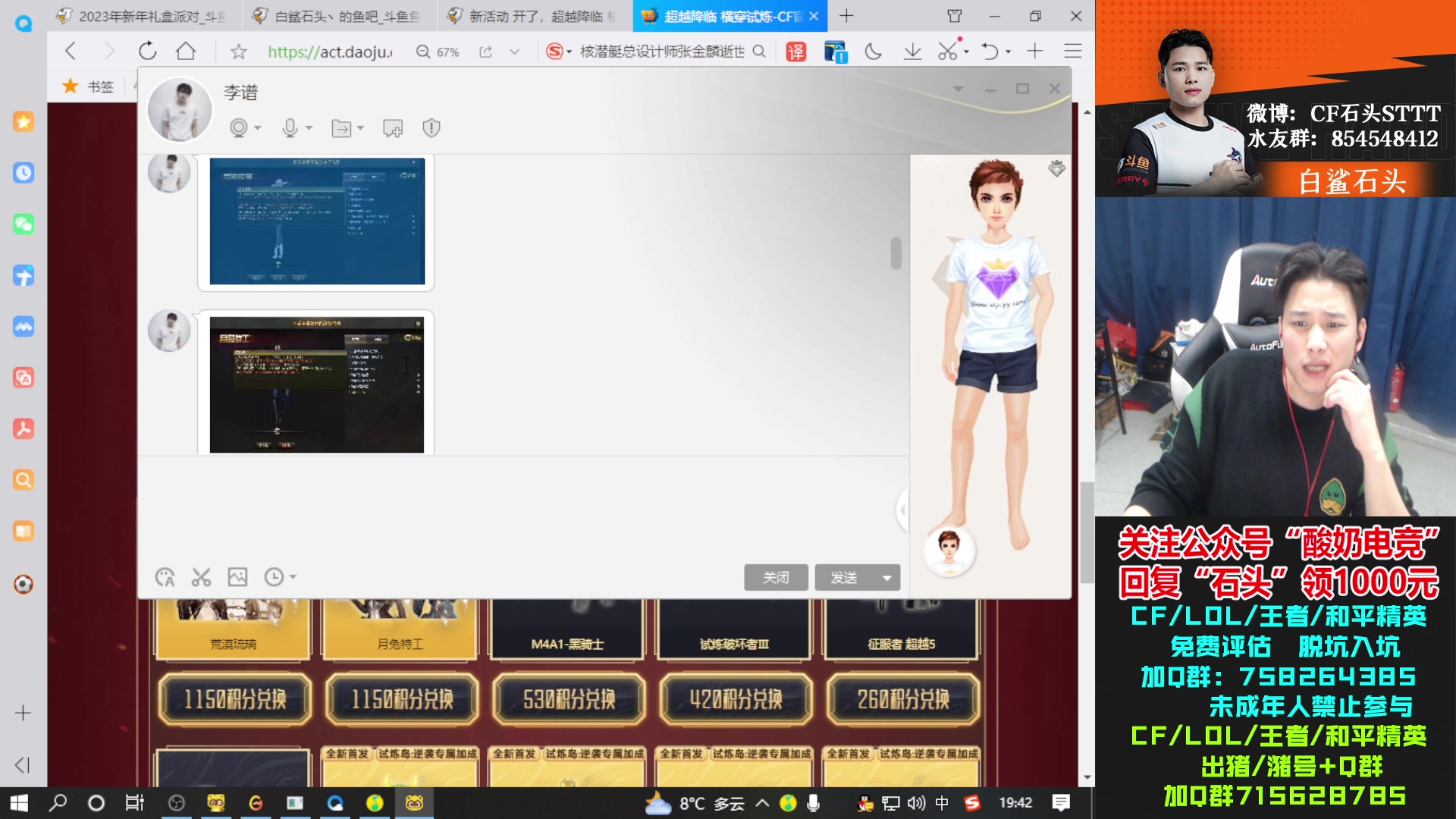Reload the current browser page
The height and width of the screenshot is (819, 1456).
point(147,51)
